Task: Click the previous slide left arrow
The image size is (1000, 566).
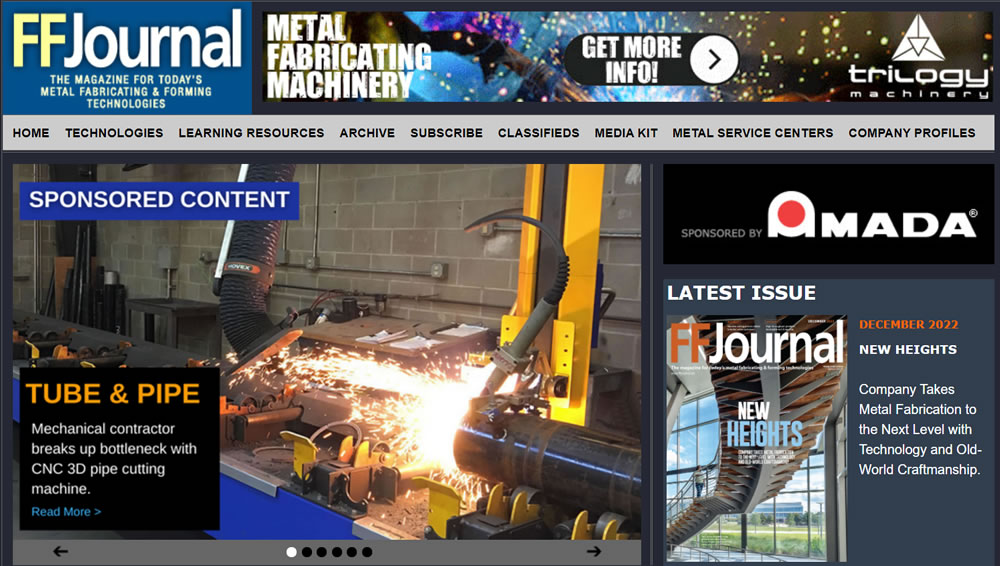Action: coord(61,551)
